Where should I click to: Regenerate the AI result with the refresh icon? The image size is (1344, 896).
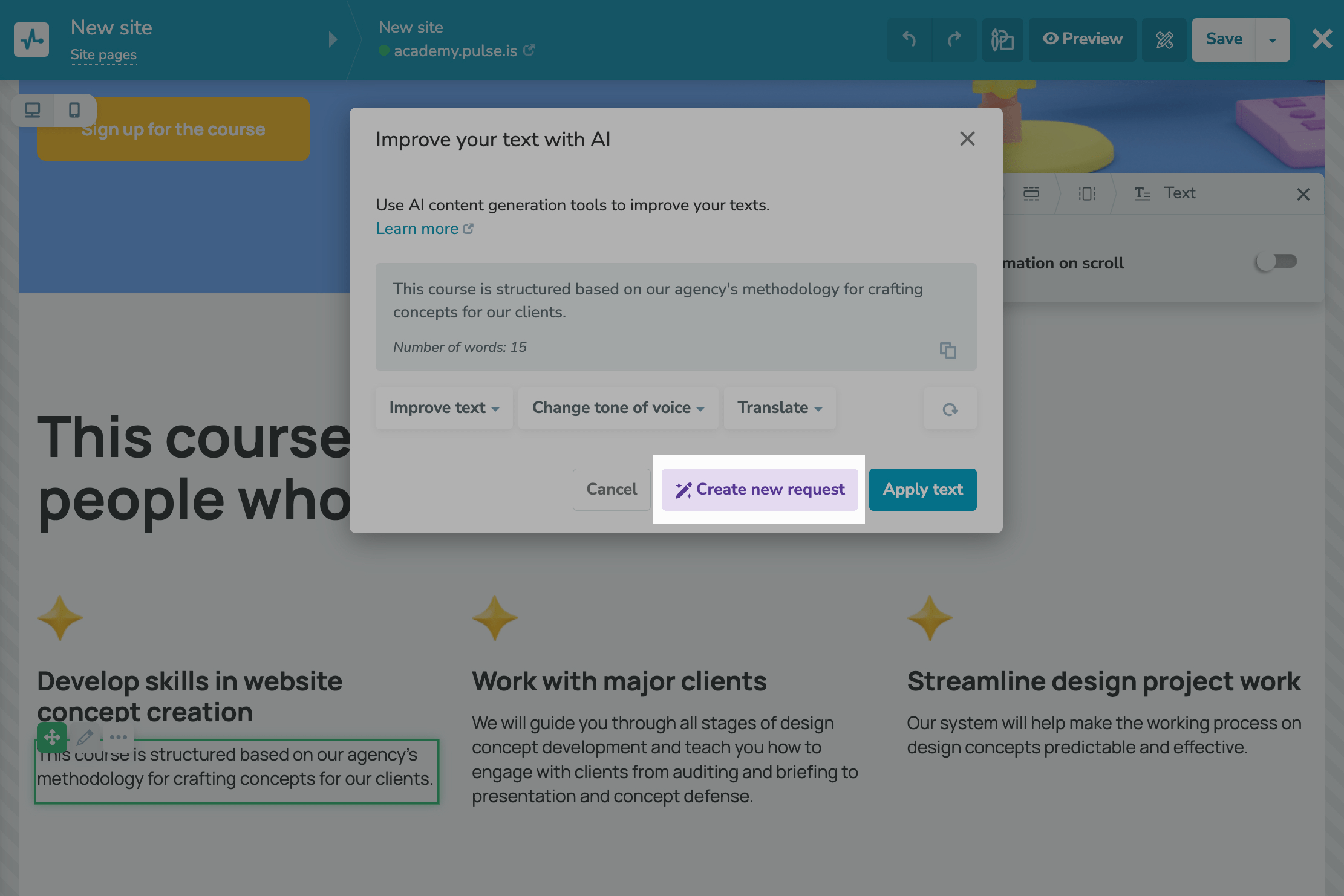pyautogui.click(x=950, y=409)
